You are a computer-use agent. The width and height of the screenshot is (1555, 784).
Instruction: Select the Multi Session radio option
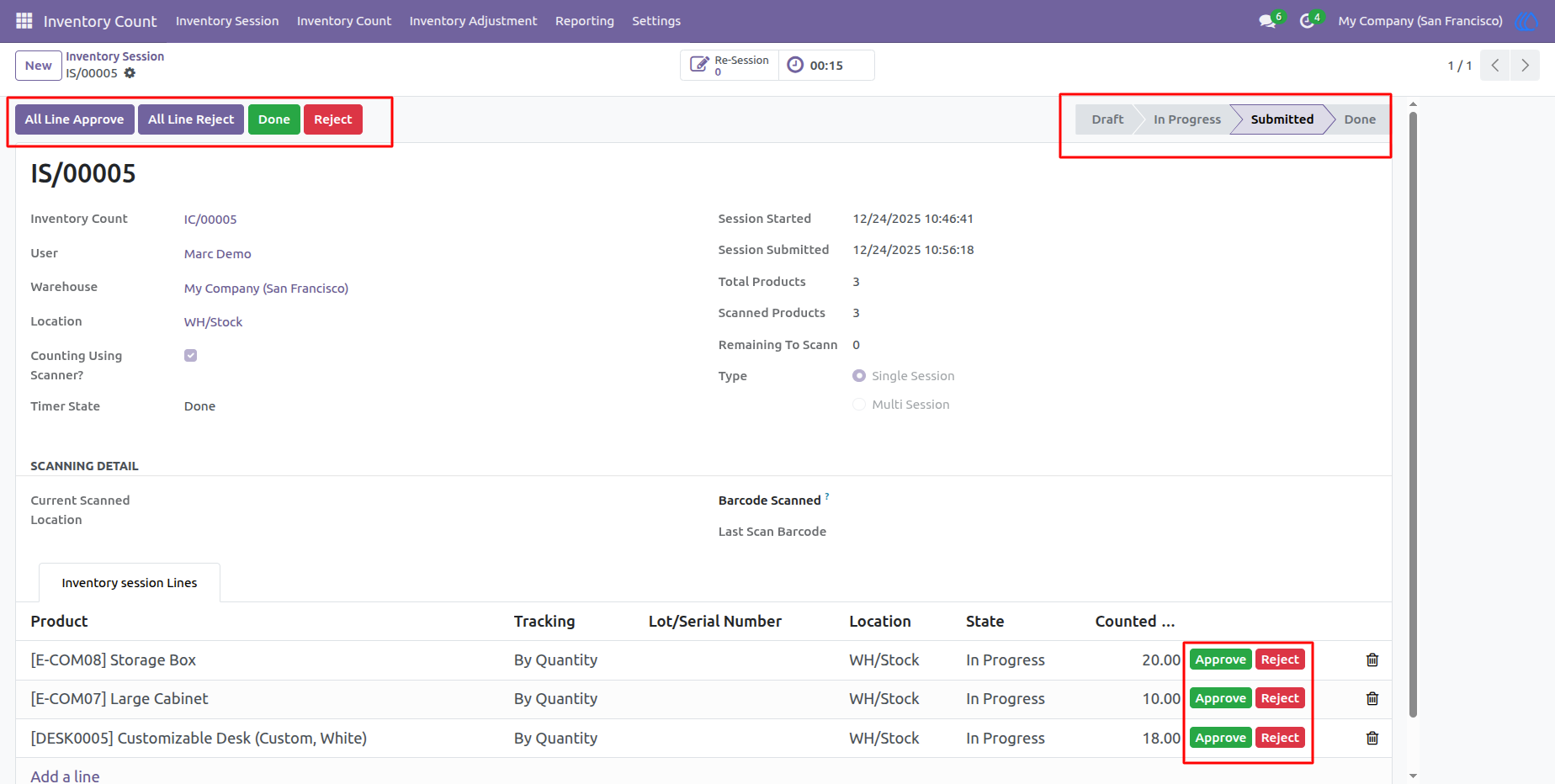[859, 405]
